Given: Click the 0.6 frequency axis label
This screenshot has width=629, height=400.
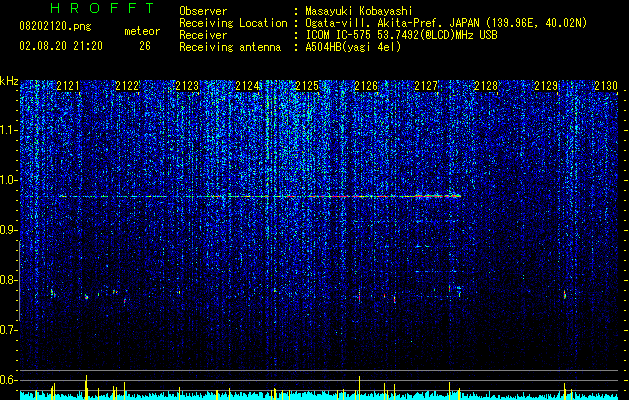Looking at the screenshot, I should (x=9, y=380).
